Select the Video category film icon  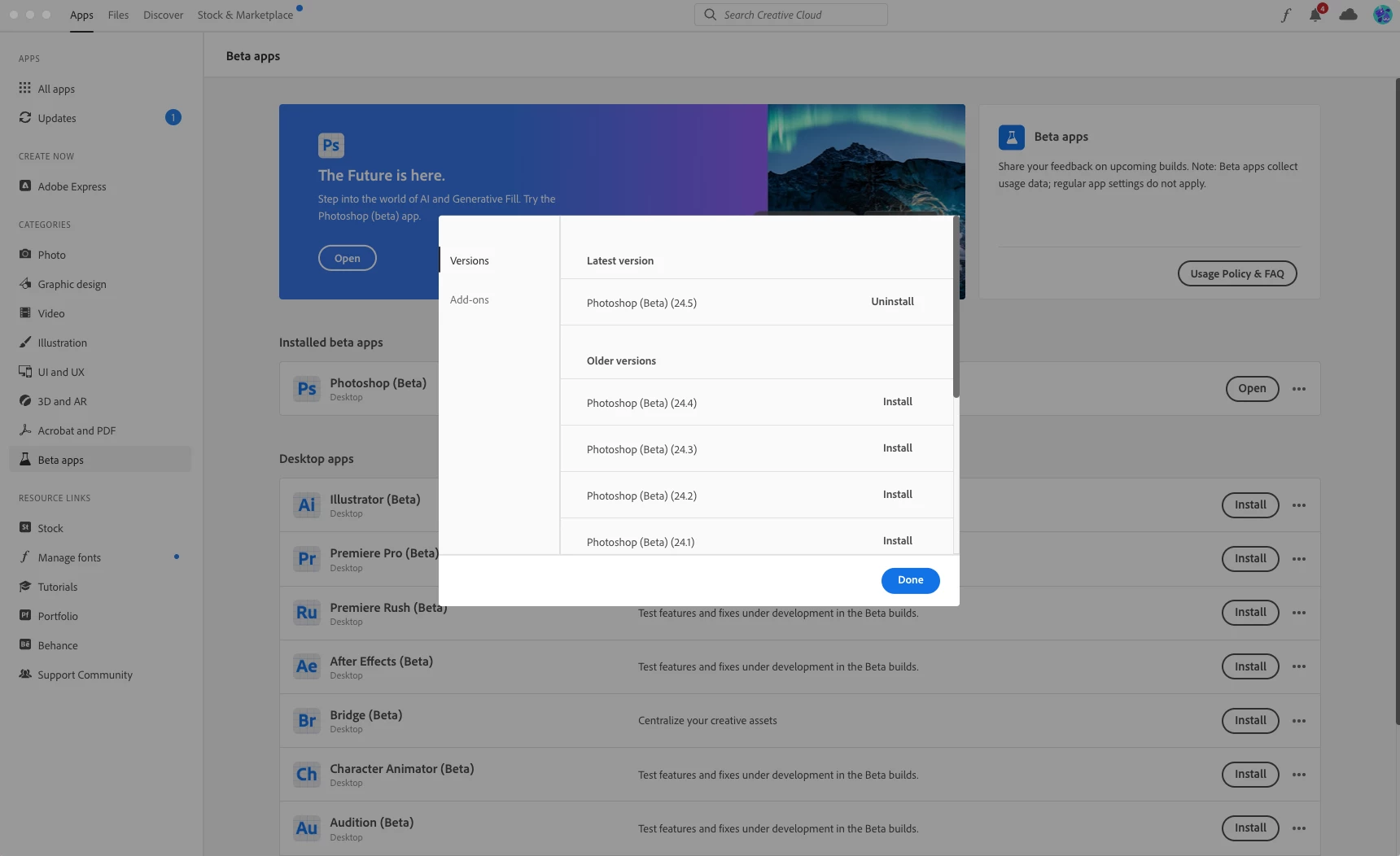pyautogui.click(x=25, y=312)
